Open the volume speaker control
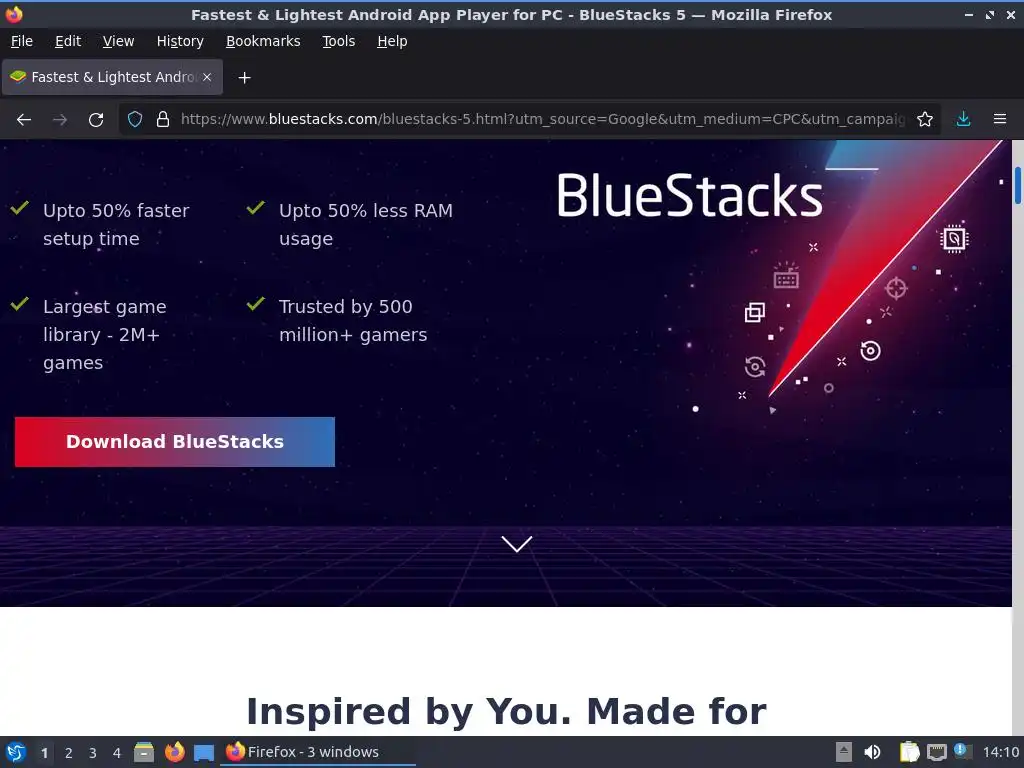Viewport: 1024px width, 768px height. tap(872, 752)
